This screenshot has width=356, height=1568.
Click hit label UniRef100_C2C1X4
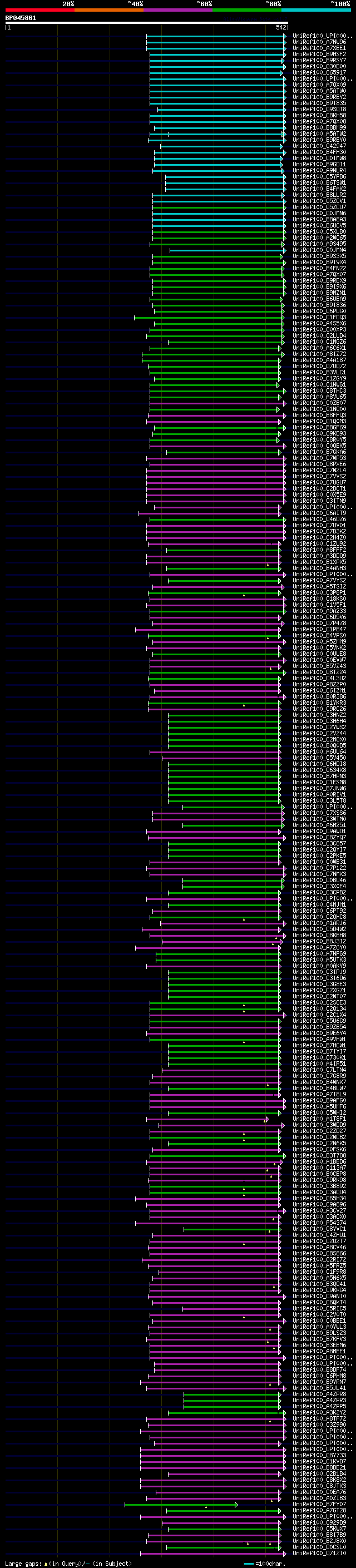[319, 1015]
